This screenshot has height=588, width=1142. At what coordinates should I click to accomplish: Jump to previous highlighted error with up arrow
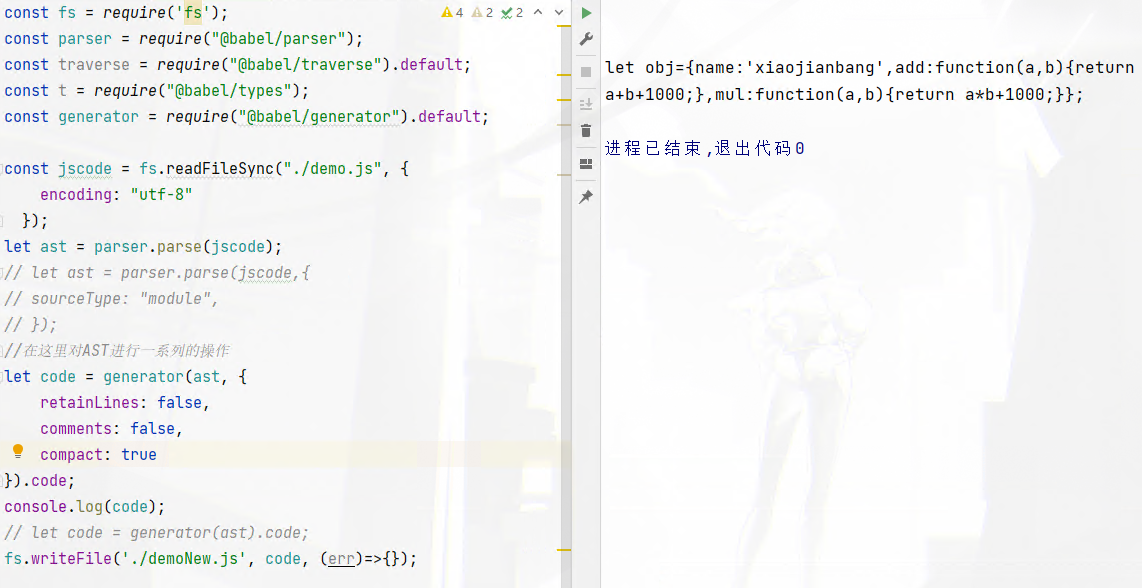[538, 13]
